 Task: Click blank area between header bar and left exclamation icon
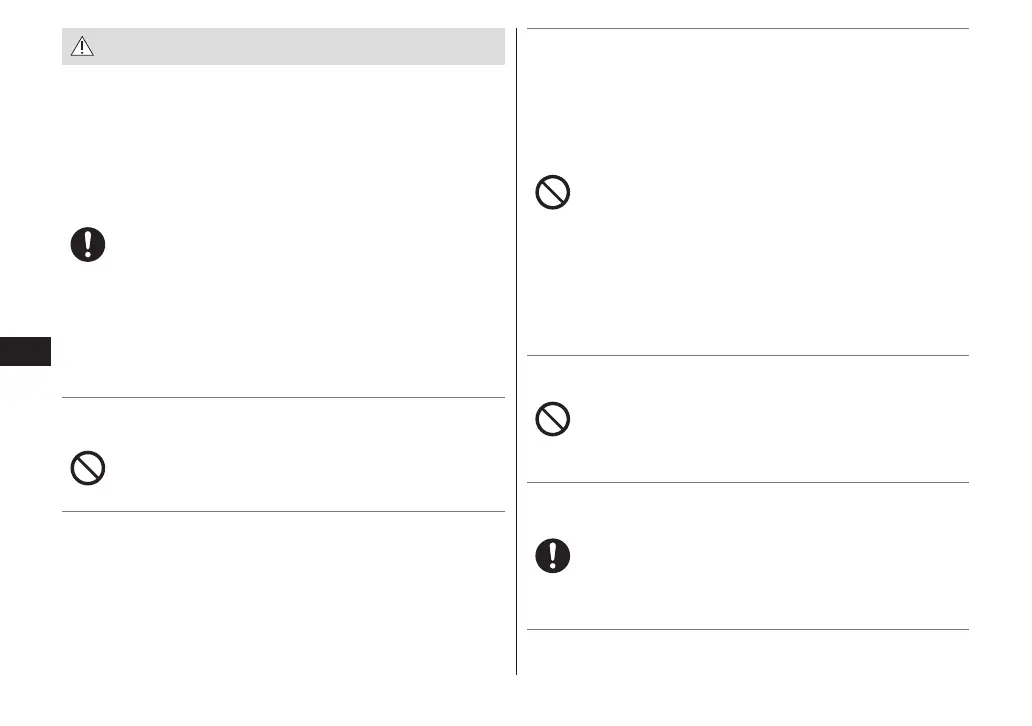pos(283,140)
